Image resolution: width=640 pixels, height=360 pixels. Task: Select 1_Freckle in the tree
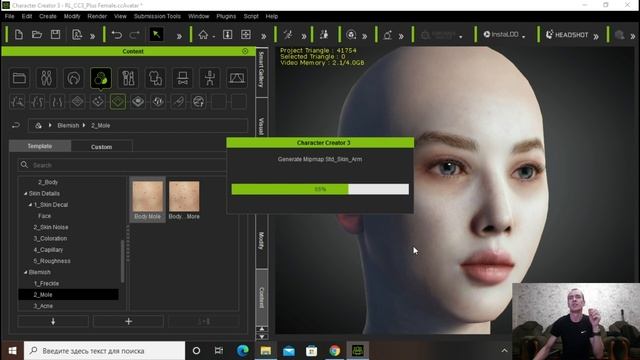pyautogui.click(x=46, y=283)
